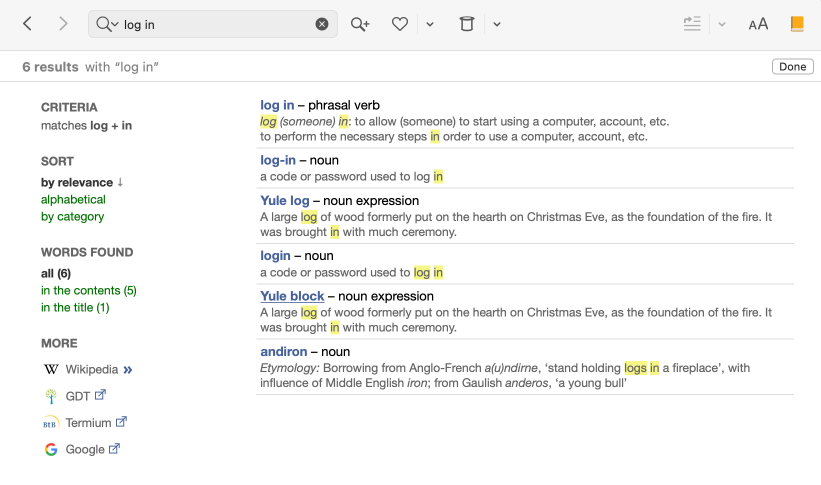821x485 pixels.
Task: Open Wikipedia from the More section
Action: [91, 370]
